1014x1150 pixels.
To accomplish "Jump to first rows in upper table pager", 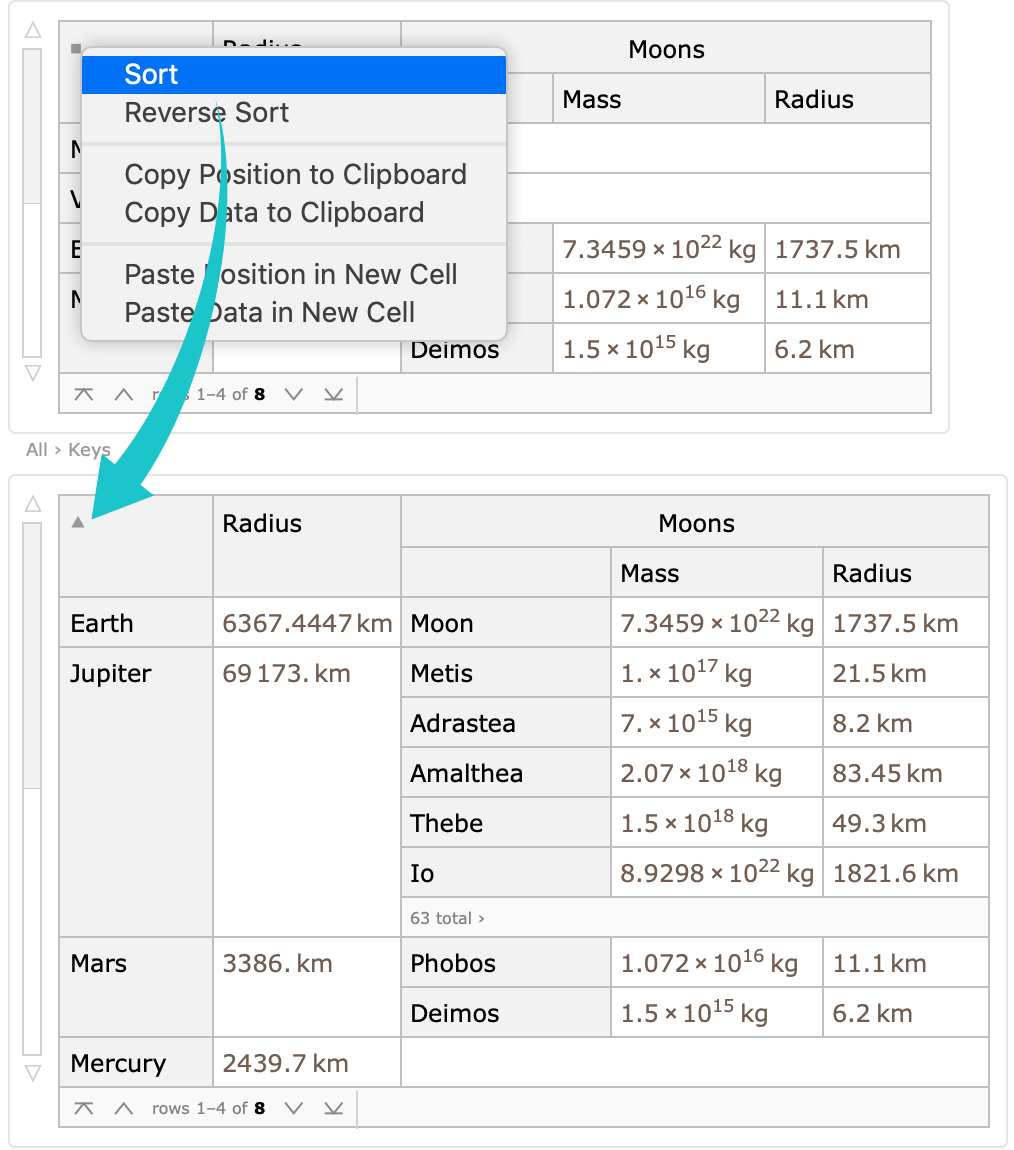I will pyautogui.click(x=84, y=394).
